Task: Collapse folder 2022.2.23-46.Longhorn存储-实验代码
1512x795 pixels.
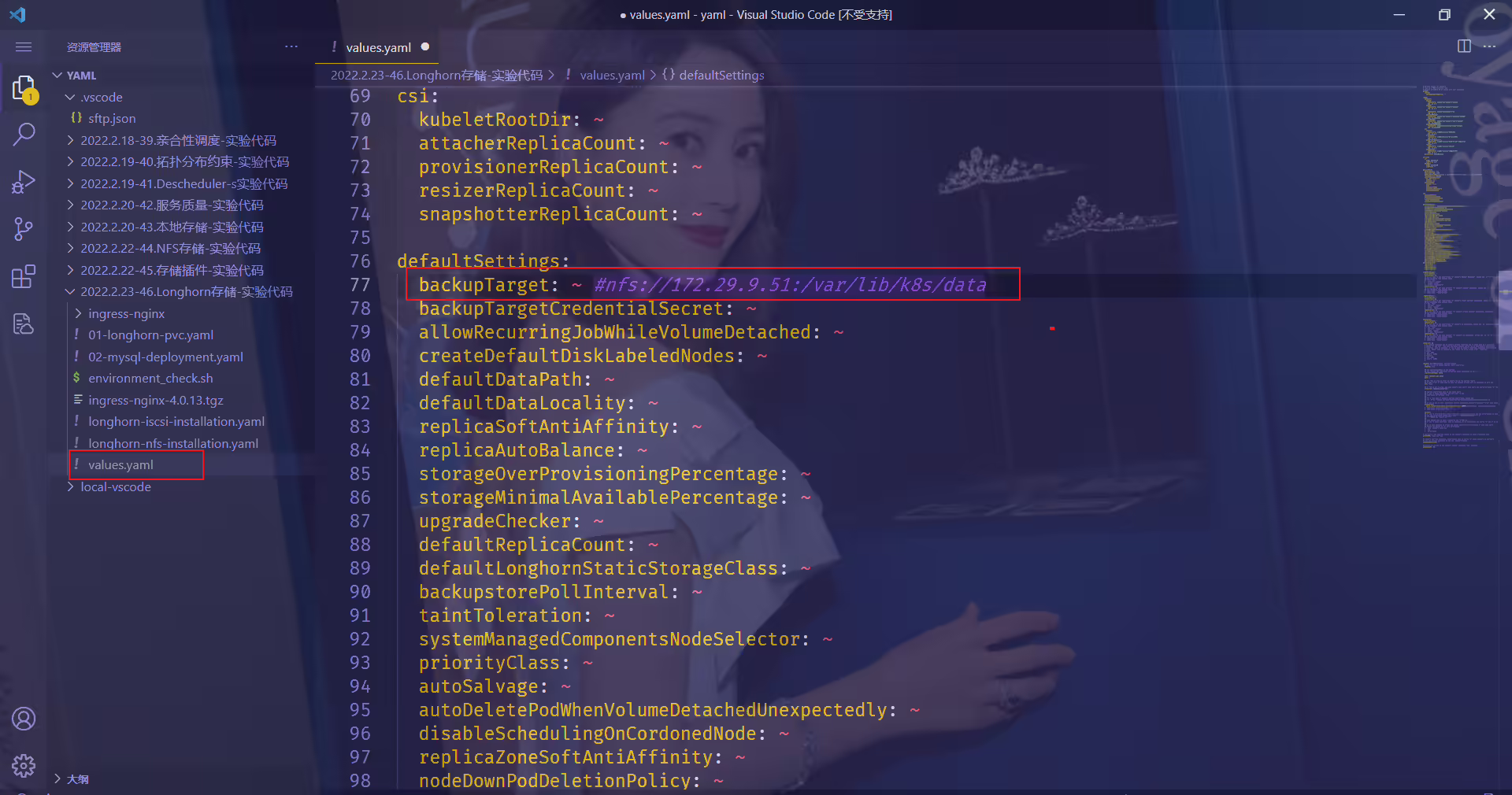Action: pyautogui.click(x=186, y=291)
